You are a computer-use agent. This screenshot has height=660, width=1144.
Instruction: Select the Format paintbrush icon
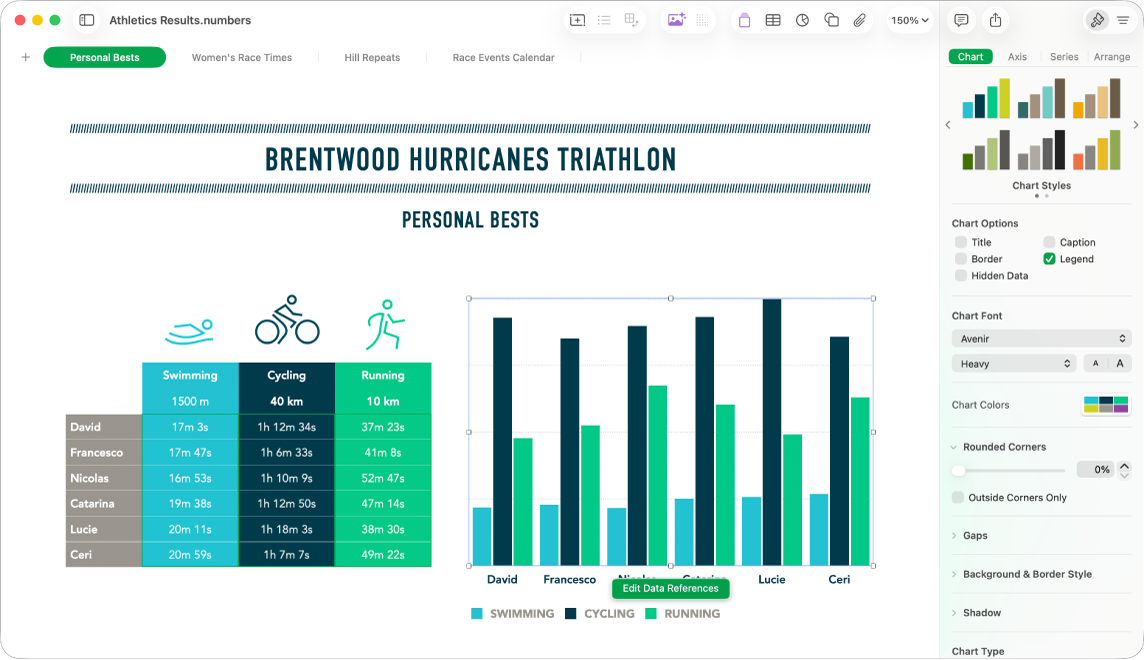1096,20
